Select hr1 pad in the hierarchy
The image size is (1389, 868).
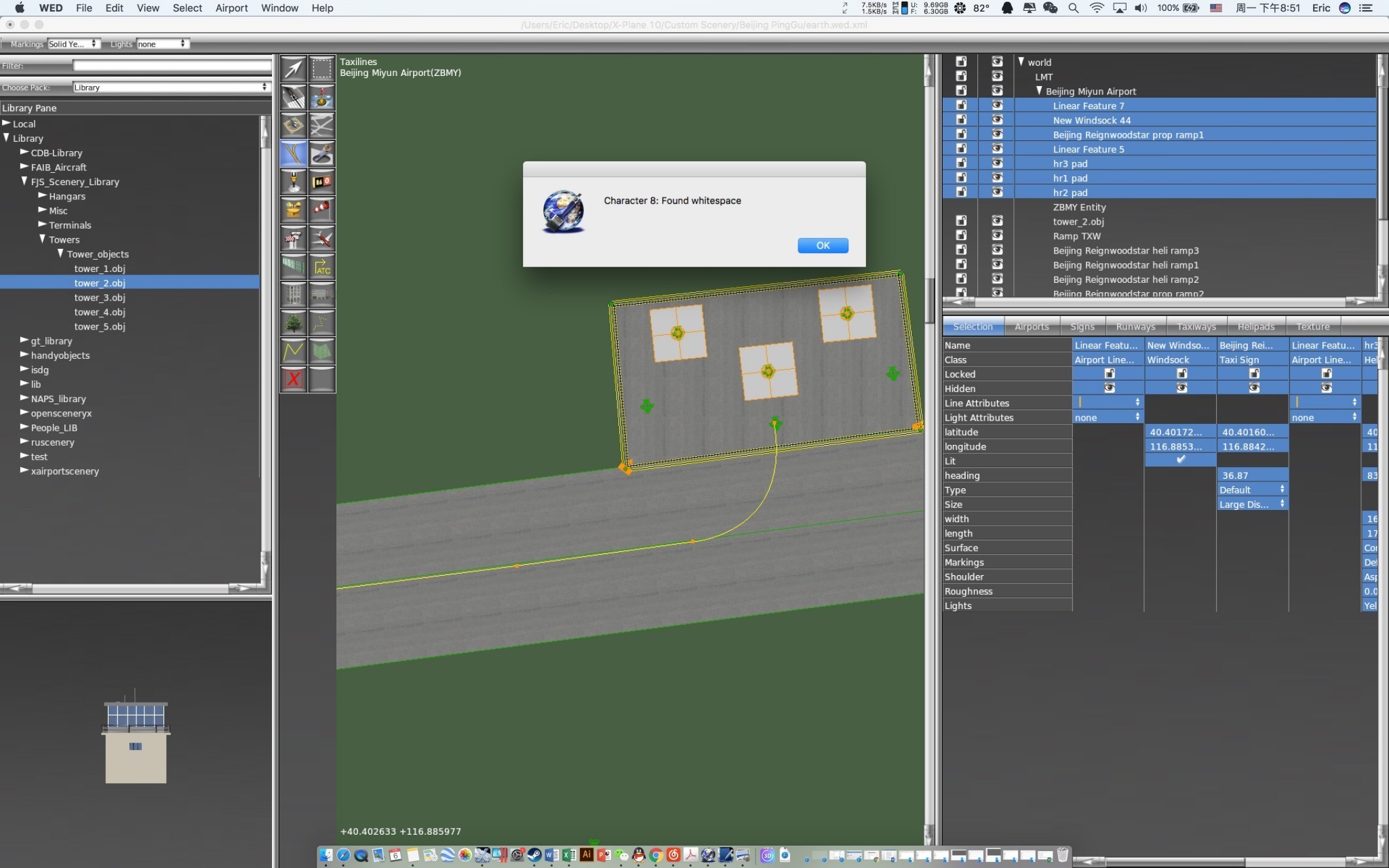pyautogui.click(x=1070, y=178)
